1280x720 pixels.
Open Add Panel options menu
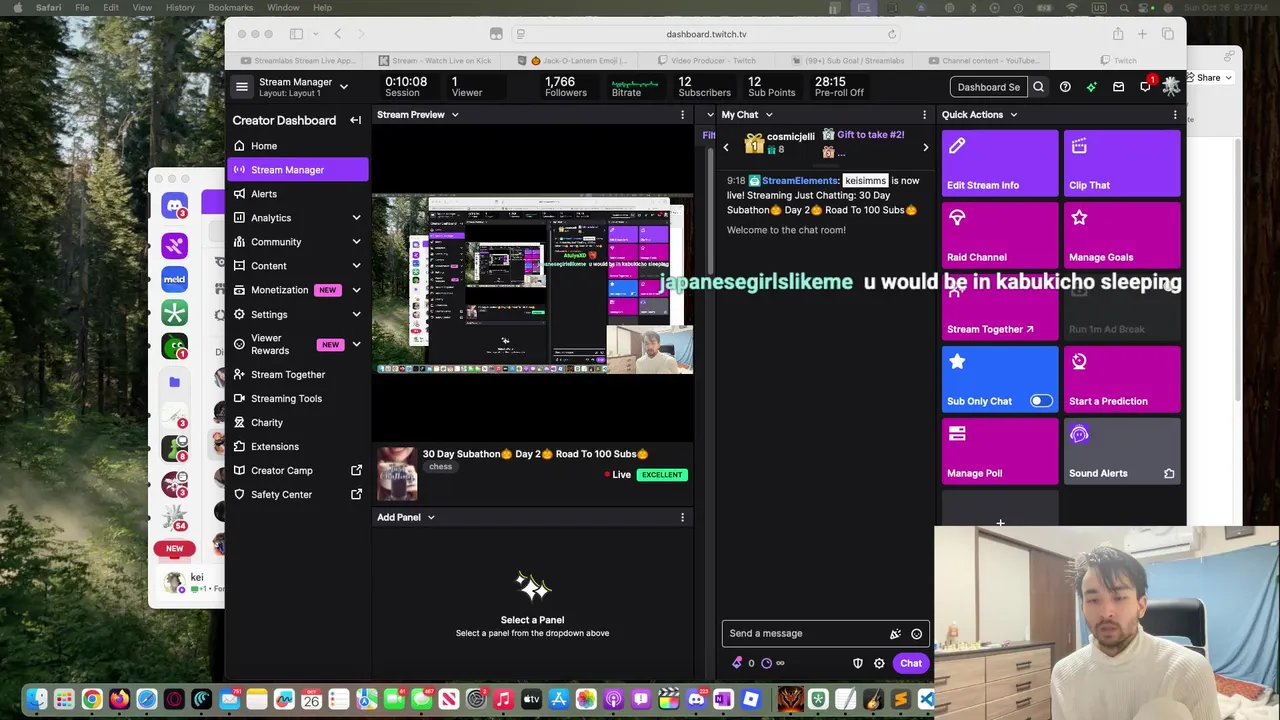click(682, 517)
